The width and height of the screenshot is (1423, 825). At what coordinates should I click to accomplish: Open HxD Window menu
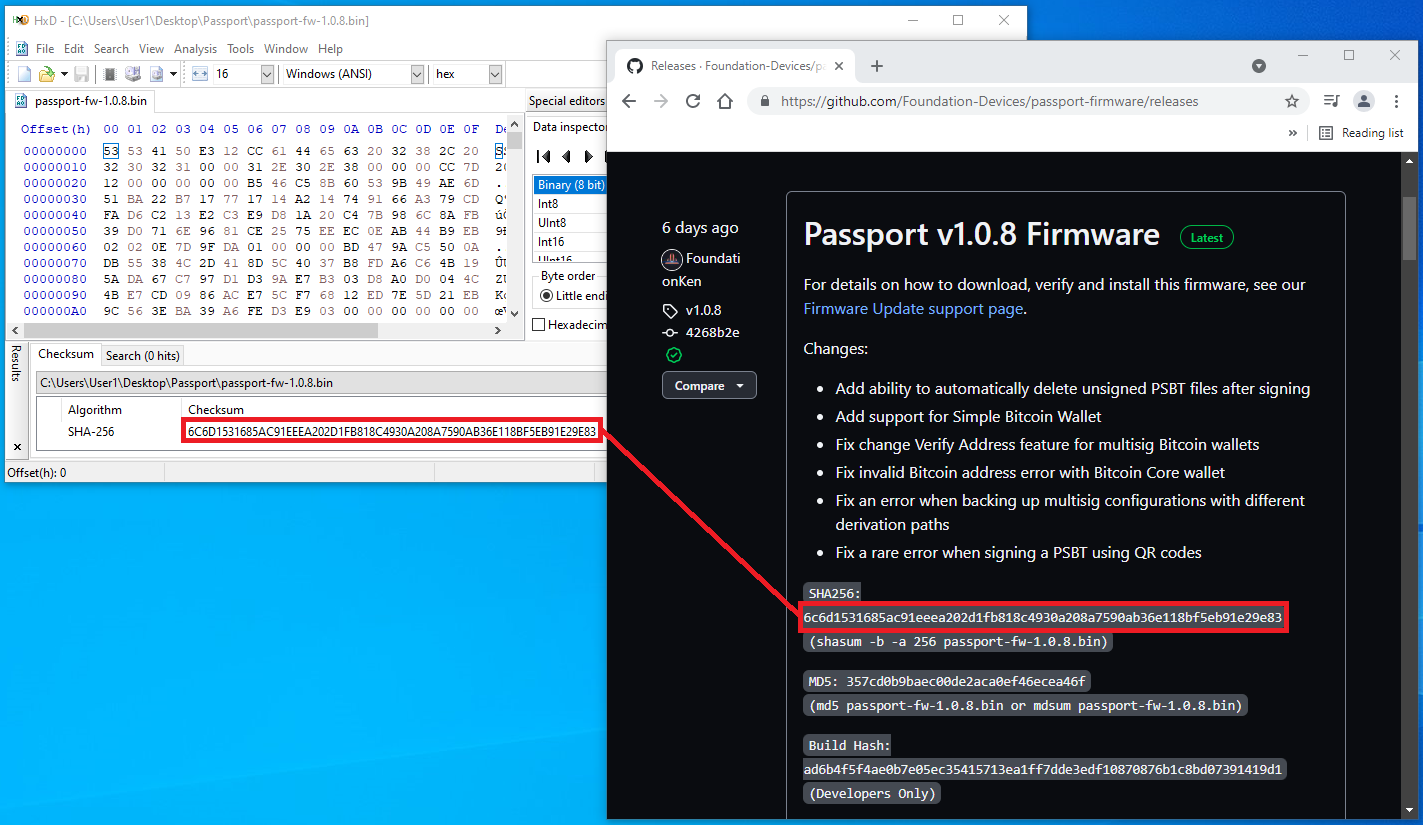[x=286, y=48]
